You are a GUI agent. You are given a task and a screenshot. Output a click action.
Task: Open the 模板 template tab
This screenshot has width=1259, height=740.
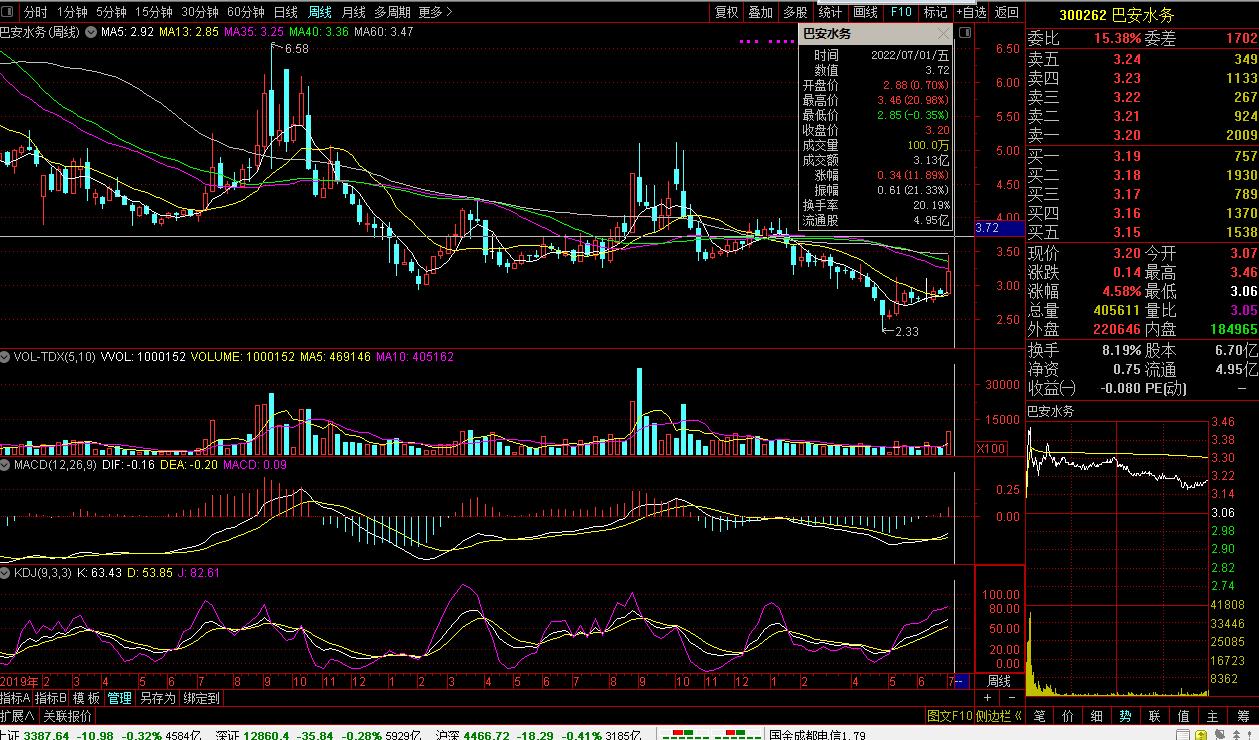[87, 698]
